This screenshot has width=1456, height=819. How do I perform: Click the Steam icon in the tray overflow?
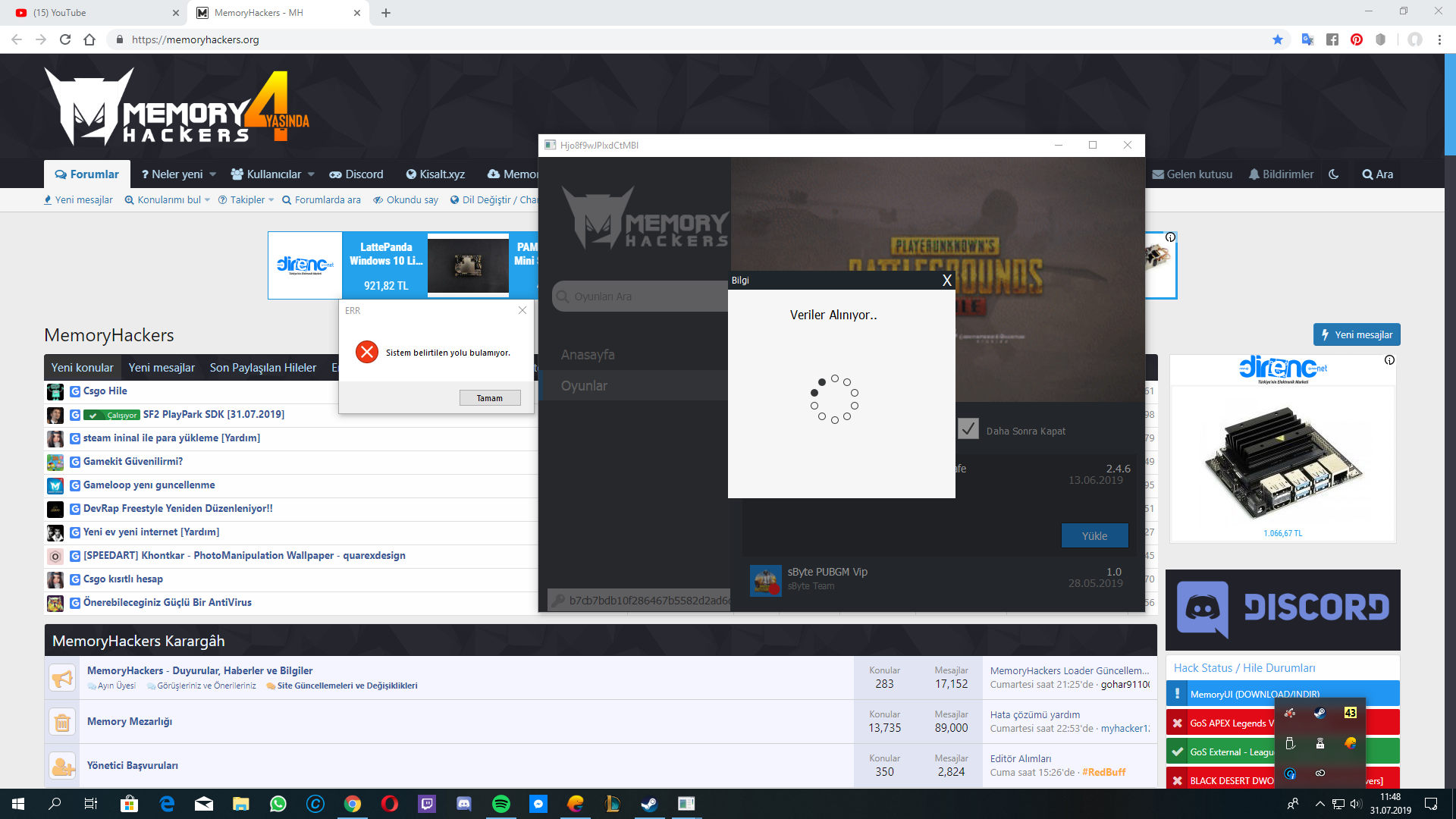tap(1320, 713)
